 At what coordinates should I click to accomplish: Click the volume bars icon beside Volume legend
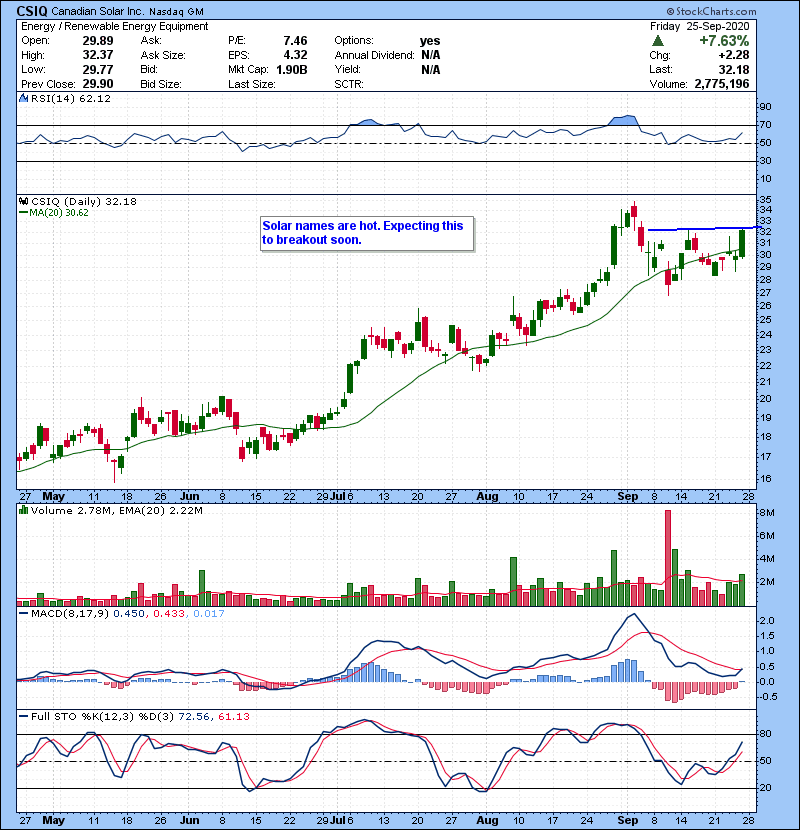click(x=23, y=510)
